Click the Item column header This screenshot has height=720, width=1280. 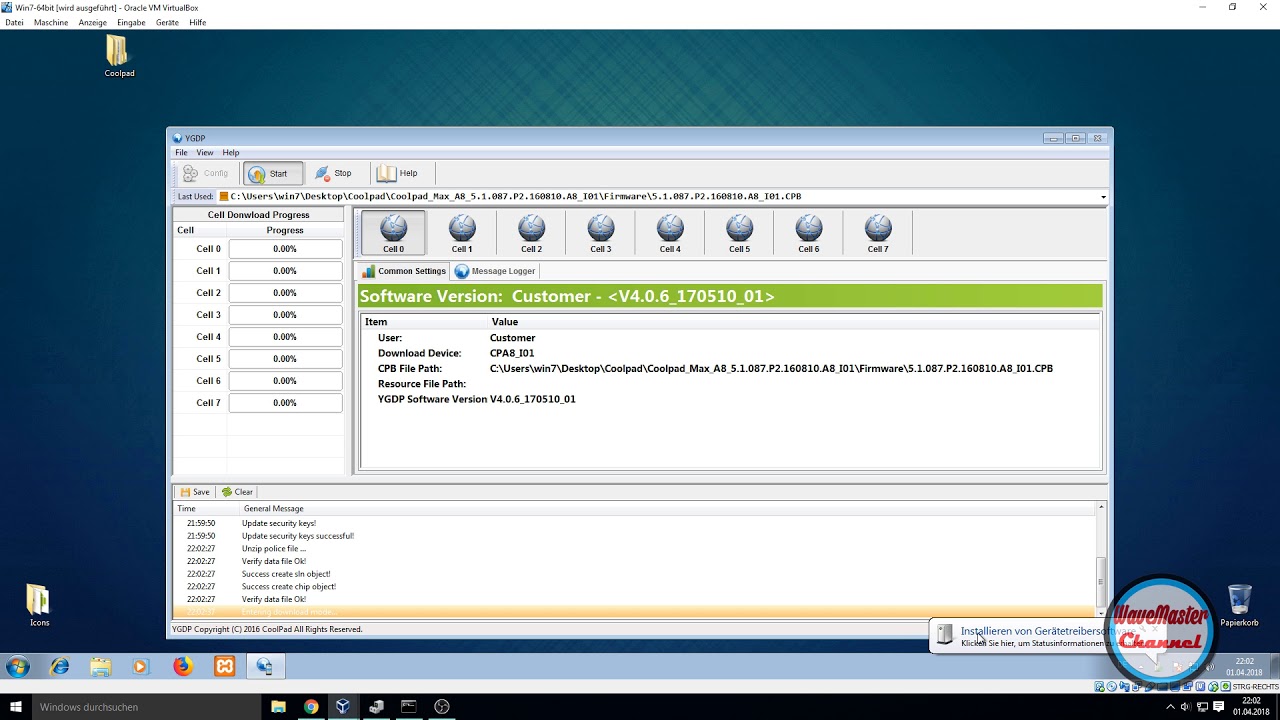[376, 322]
